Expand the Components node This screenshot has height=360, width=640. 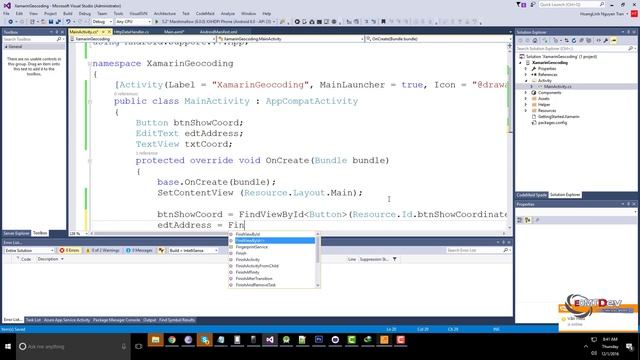click(x=526, y=93)
